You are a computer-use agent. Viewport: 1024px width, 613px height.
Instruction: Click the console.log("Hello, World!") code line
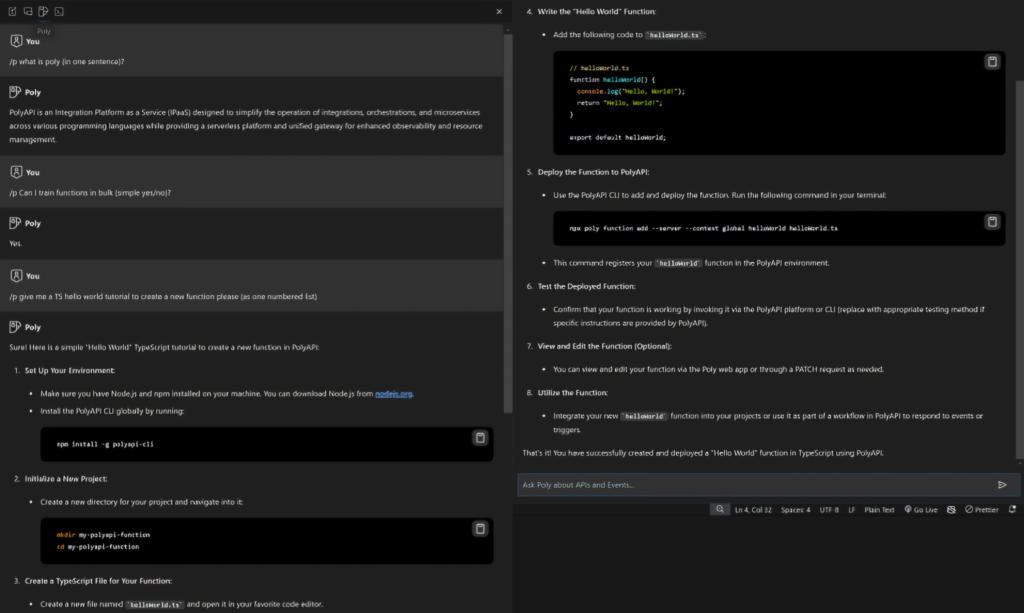click(631, 91)
